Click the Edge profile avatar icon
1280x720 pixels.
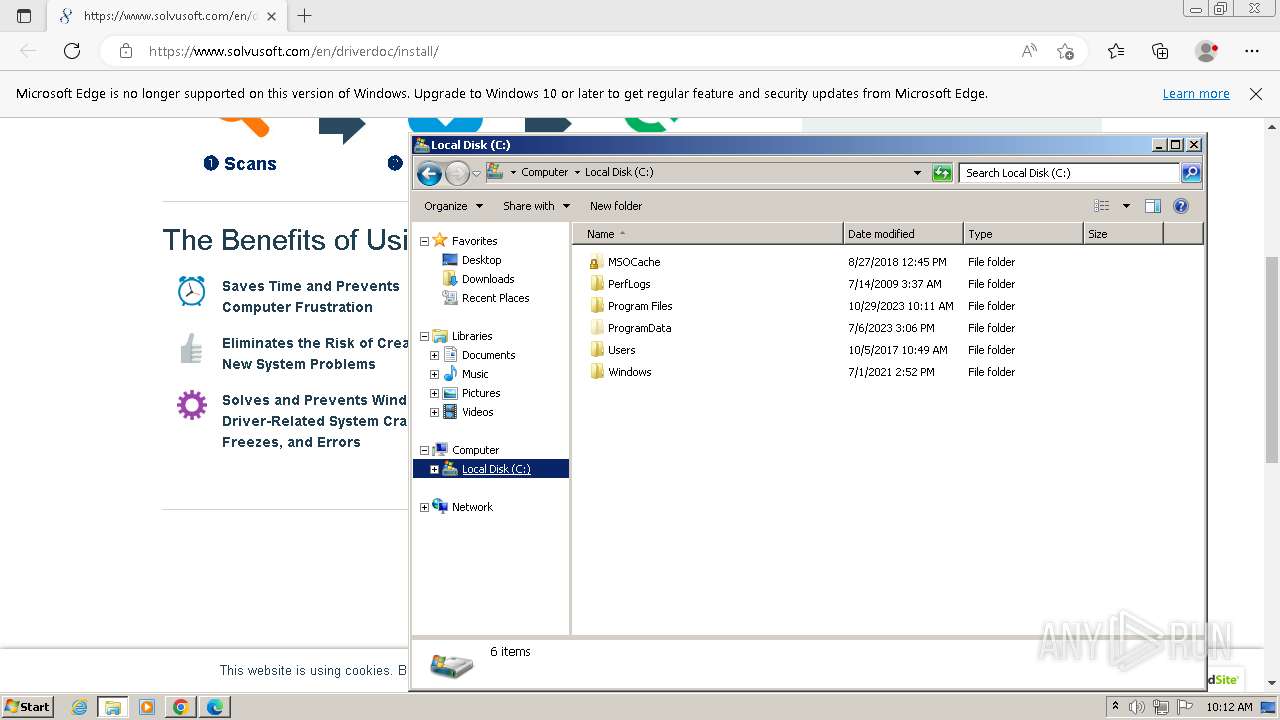(1207, 51)
